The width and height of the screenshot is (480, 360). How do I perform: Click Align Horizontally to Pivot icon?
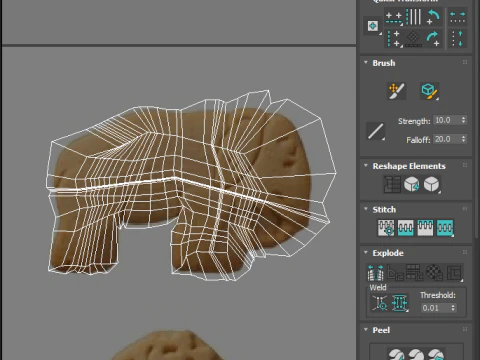(x=393, y=17)
